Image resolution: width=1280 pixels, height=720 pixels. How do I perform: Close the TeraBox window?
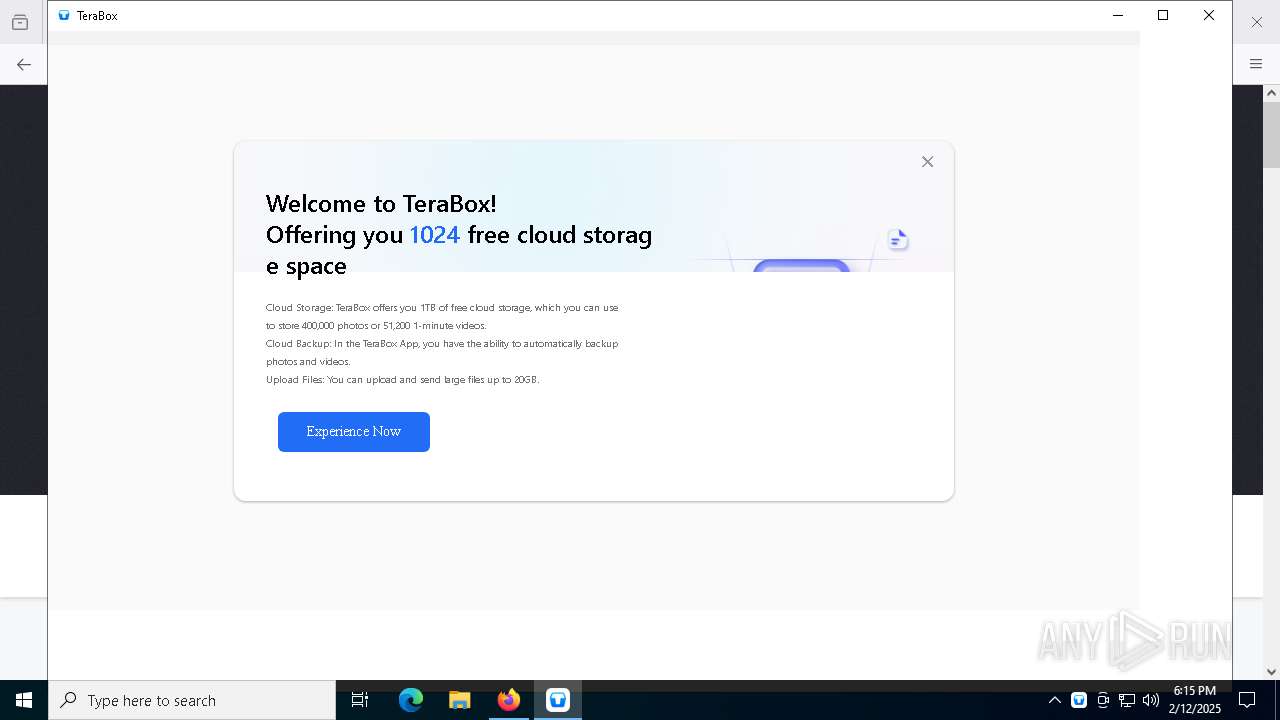pyautogui.click(x=1209, y=15)
